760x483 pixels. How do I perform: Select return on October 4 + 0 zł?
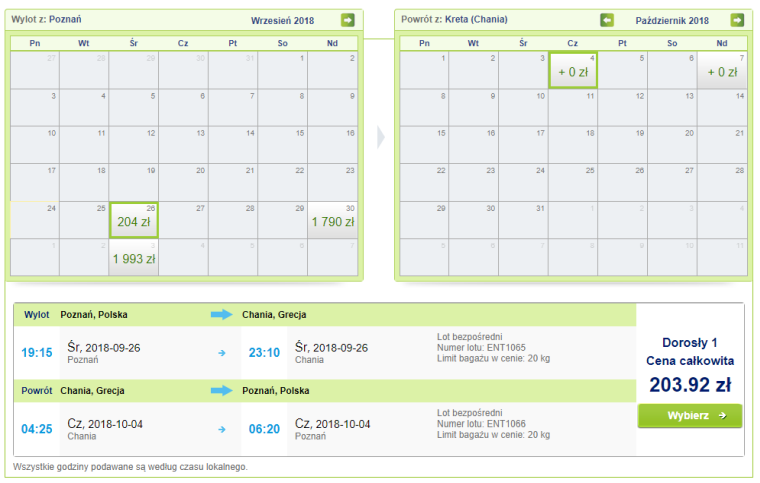573,70
